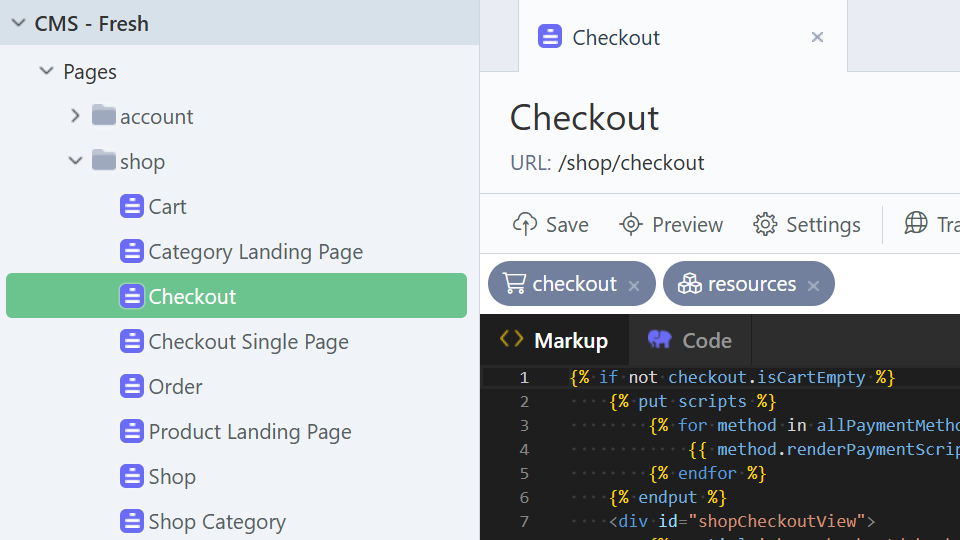Image resolution: width=960 pixels, height=540 pixels.
Task: Remove the resources component
Action: pyautogui.click(x=813, y=285)
